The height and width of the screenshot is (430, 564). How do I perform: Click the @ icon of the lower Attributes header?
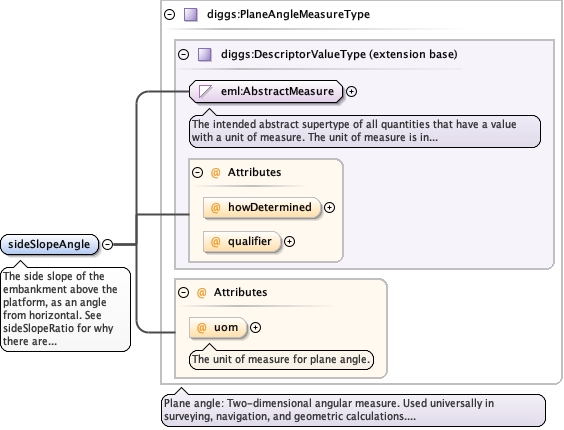coord(201,293)
